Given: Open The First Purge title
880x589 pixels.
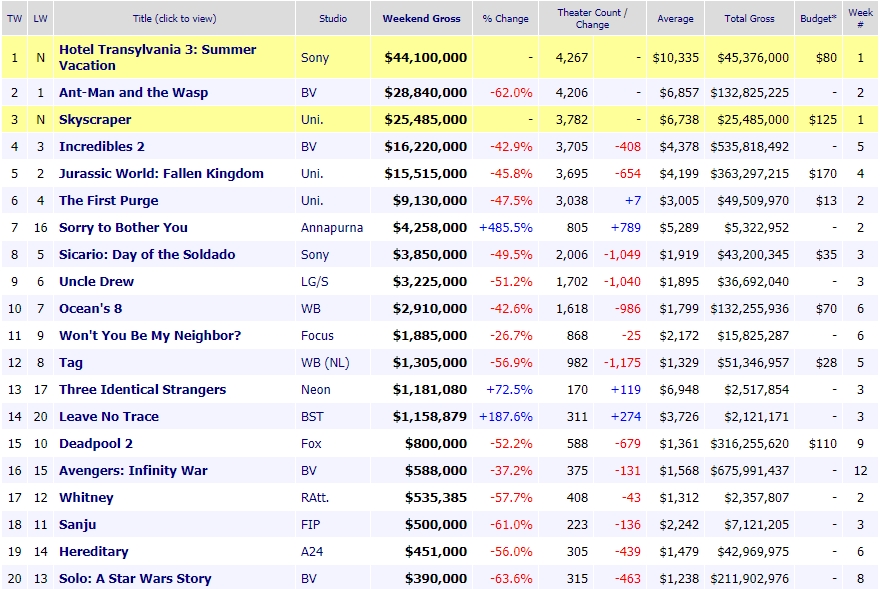Looking at the screenshot, I should tap(108, 200).
